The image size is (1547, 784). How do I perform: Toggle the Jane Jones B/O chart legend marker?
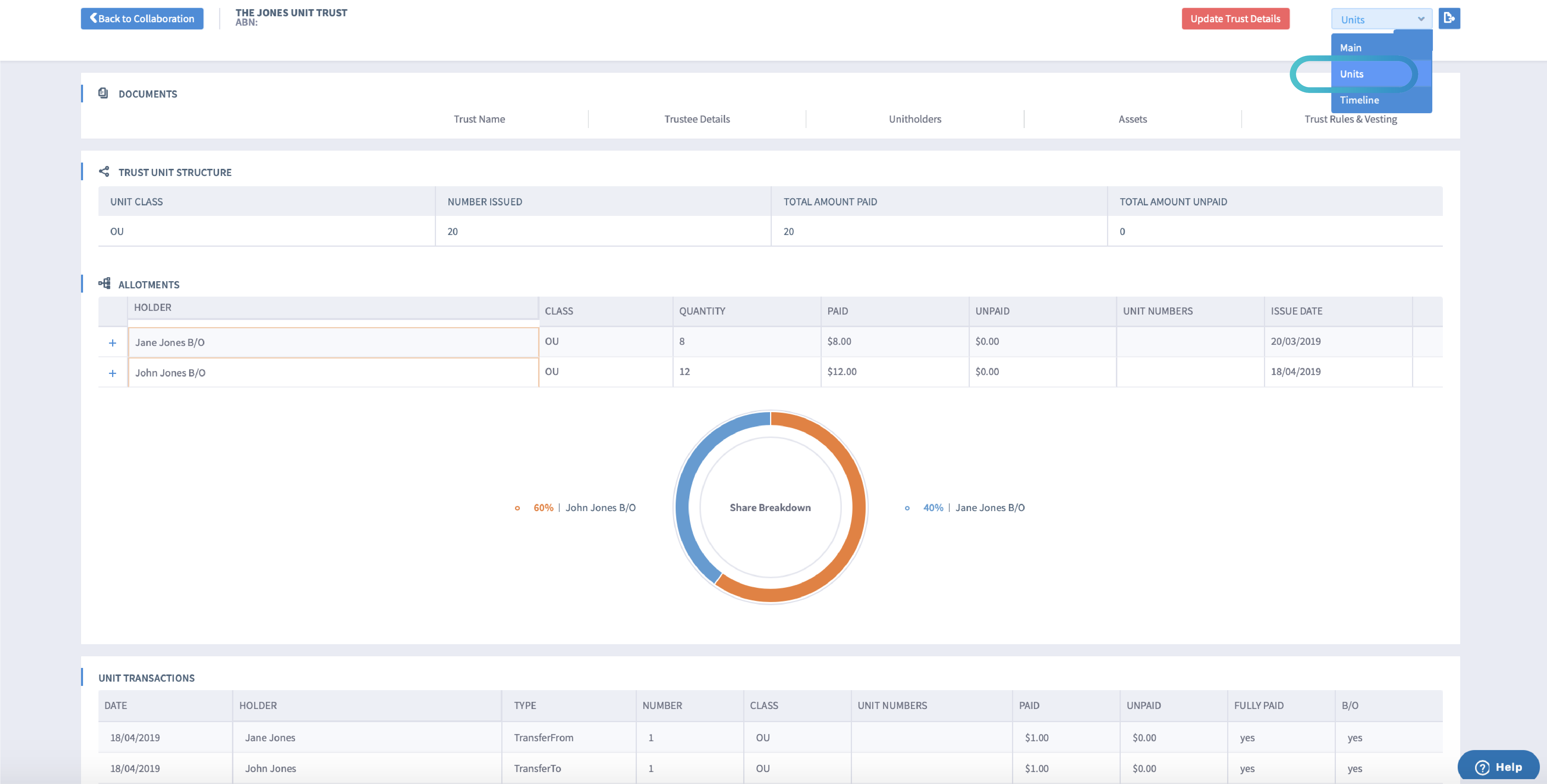(907, 507)
